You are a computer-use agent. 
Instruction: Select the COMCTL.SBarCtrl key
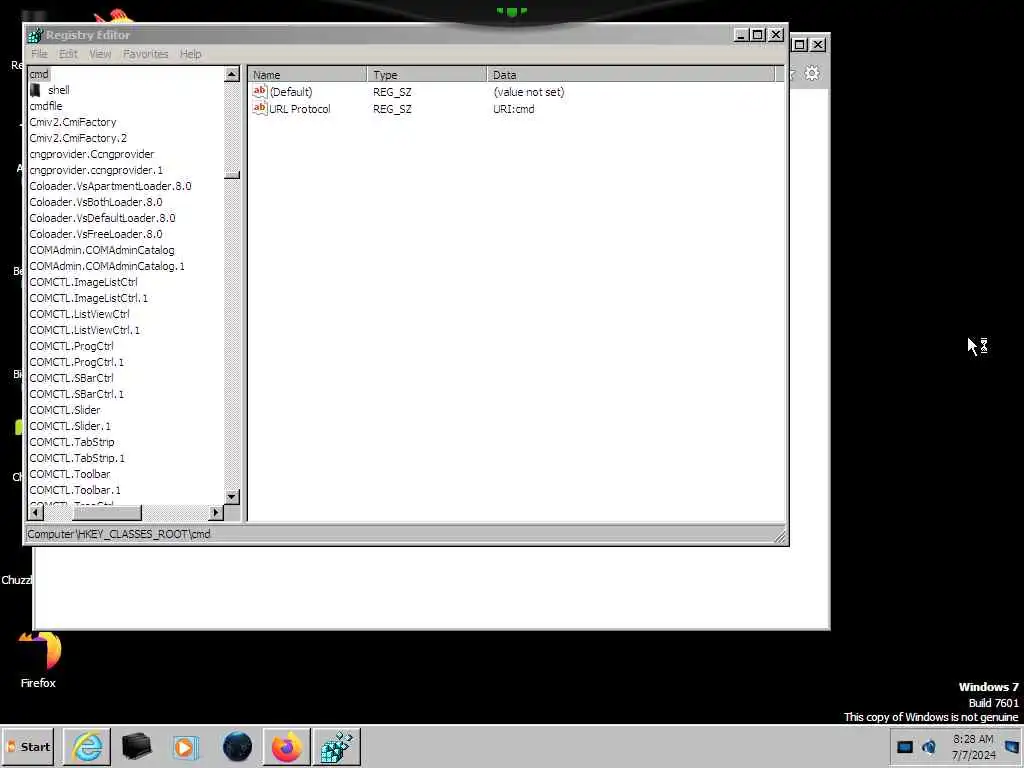(x=71, y=378)
